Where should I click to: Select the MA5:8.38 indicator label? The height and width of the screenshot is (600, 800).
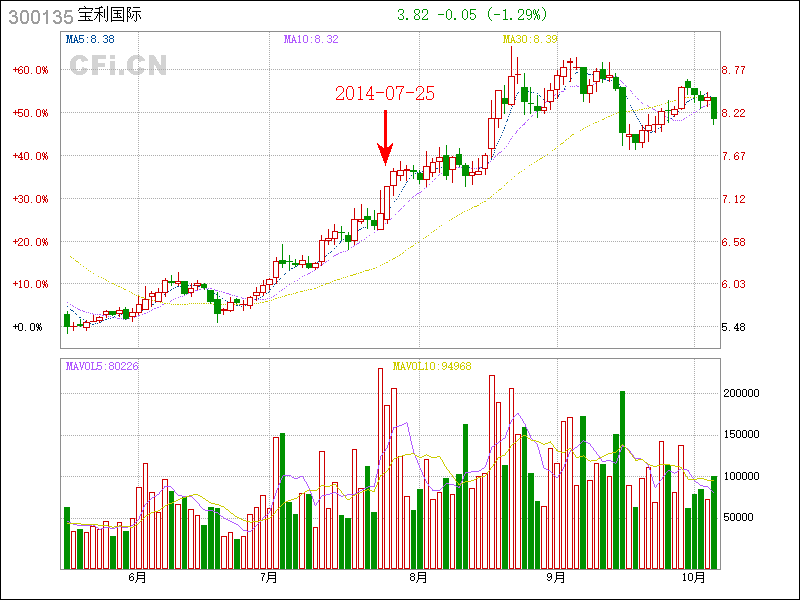tap(90, 39)
